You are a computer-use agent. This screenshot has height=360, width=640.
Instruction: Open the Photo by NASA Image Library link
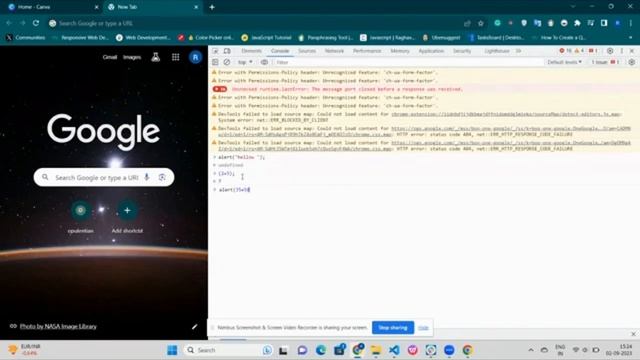point(58,326)
